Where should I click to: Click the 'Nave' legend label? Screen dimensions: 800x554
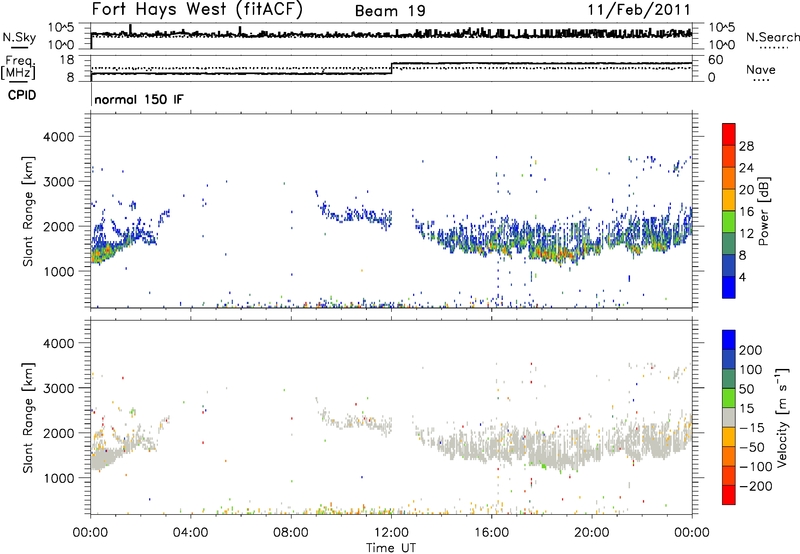761,70
